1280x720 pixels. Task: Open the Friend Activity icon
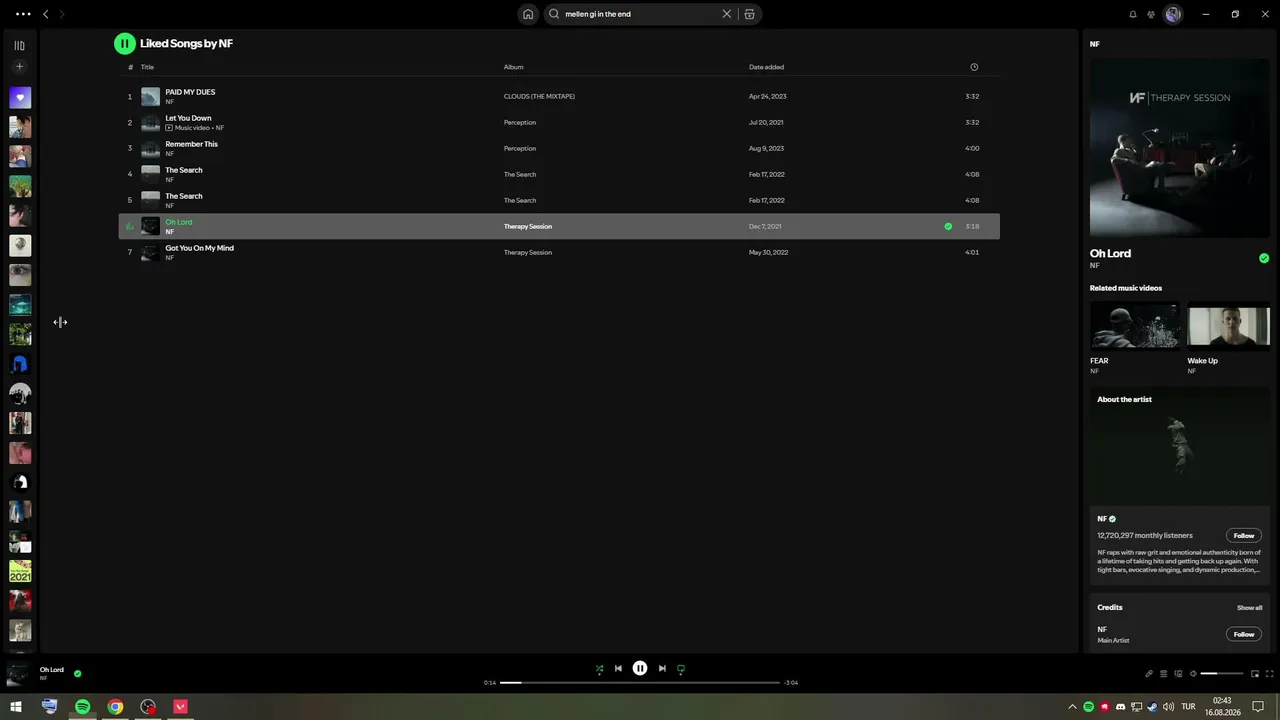(x=1151, y=14)
